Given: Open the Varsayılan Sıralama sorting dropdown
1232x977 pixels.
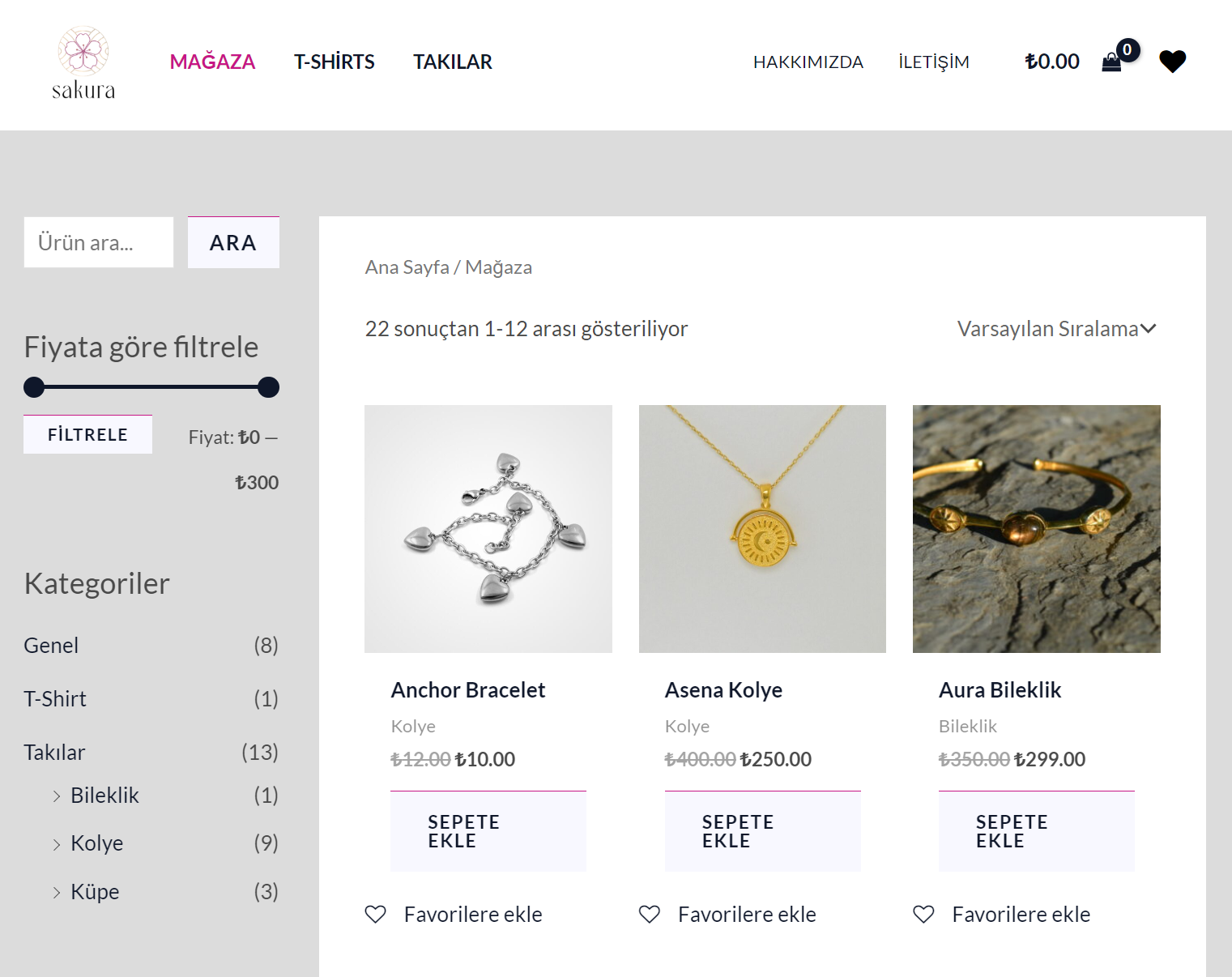Looking at the screenshot, I should click(1056, 329).
